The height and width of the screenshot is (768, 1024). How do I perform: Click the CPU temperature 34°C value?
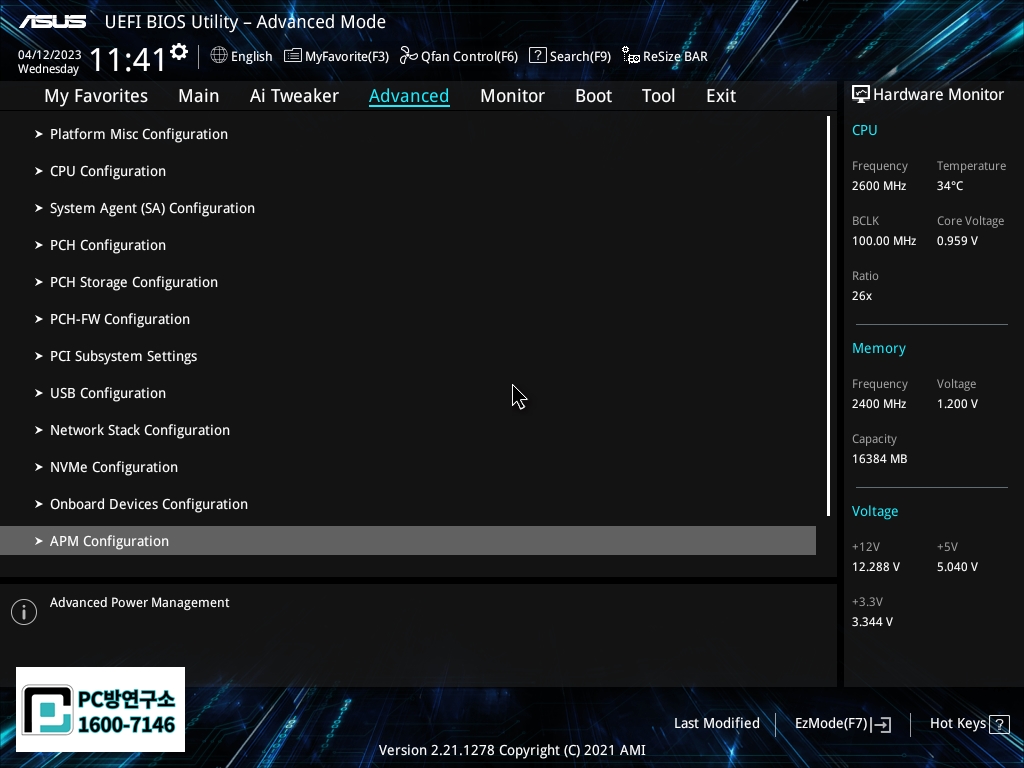(950, 185)
